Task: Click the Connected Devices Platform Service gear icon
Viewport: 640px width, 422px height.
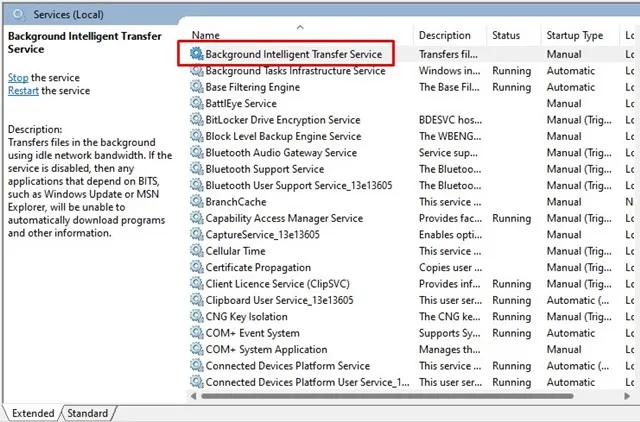Action: point(197,366)
